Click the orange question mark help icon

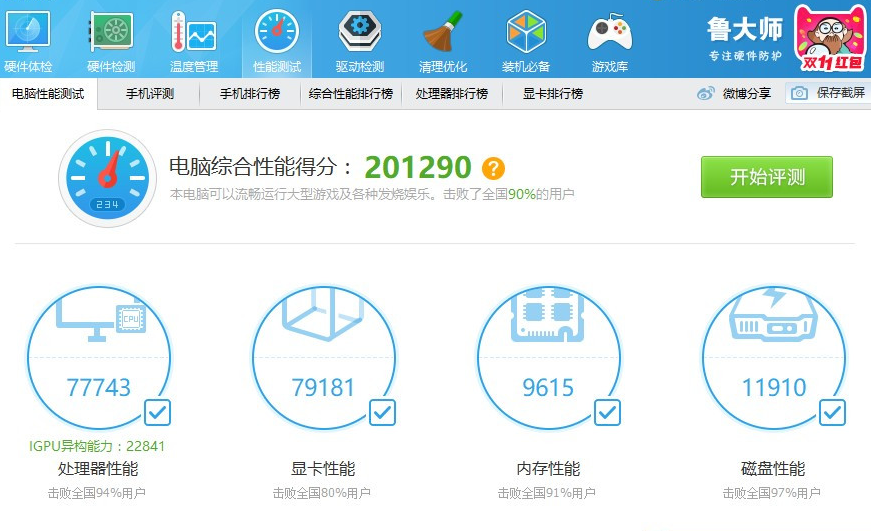click(493, 168)
